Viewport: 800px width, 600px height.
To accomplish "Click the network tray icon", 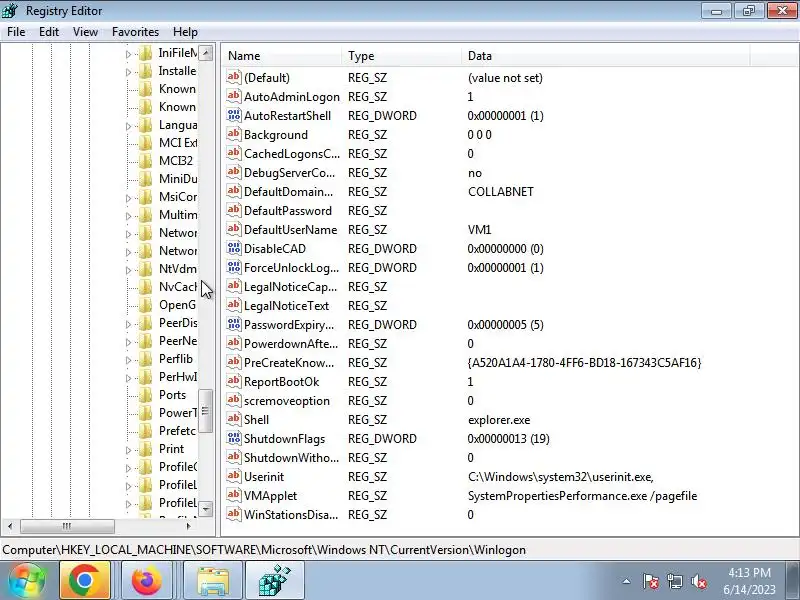I will (x=674, y=581).
